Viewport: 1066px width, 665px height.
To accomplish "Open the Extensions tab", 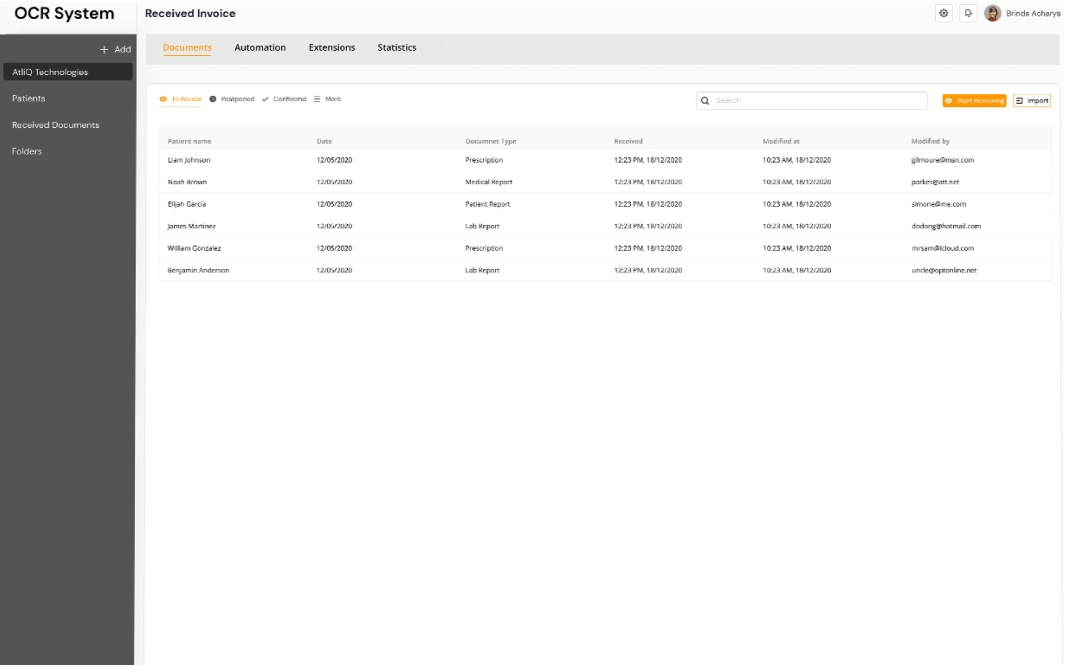I will coord(332,48).
